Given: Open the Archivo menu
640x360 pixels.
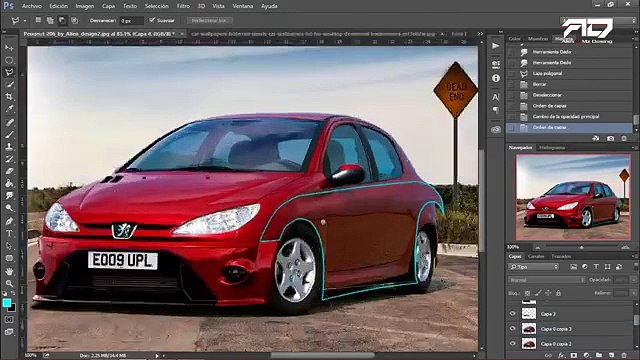Looking at the screenshot, I should pyautogui.click(x=31, y=6).
